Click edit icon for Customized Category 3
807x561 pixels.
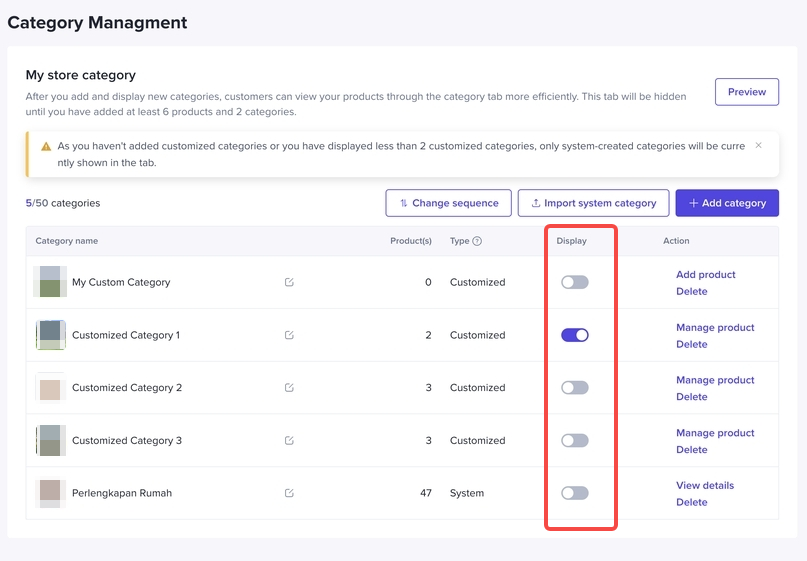pos(289,440)
